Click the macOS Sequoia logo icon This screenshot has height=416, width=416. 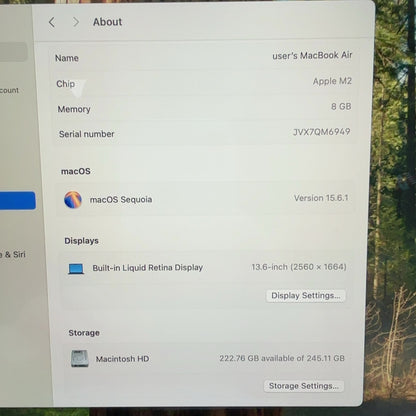(73, 200)
